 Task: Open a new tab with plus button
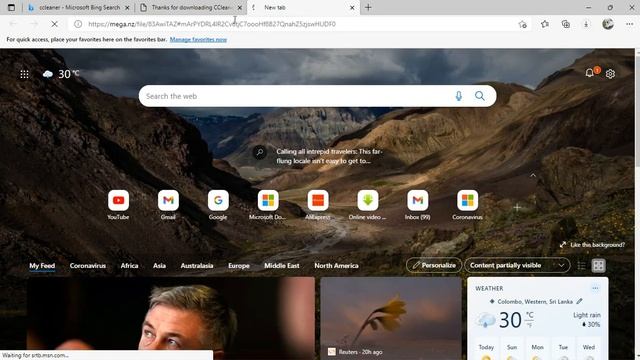point(368,7)
